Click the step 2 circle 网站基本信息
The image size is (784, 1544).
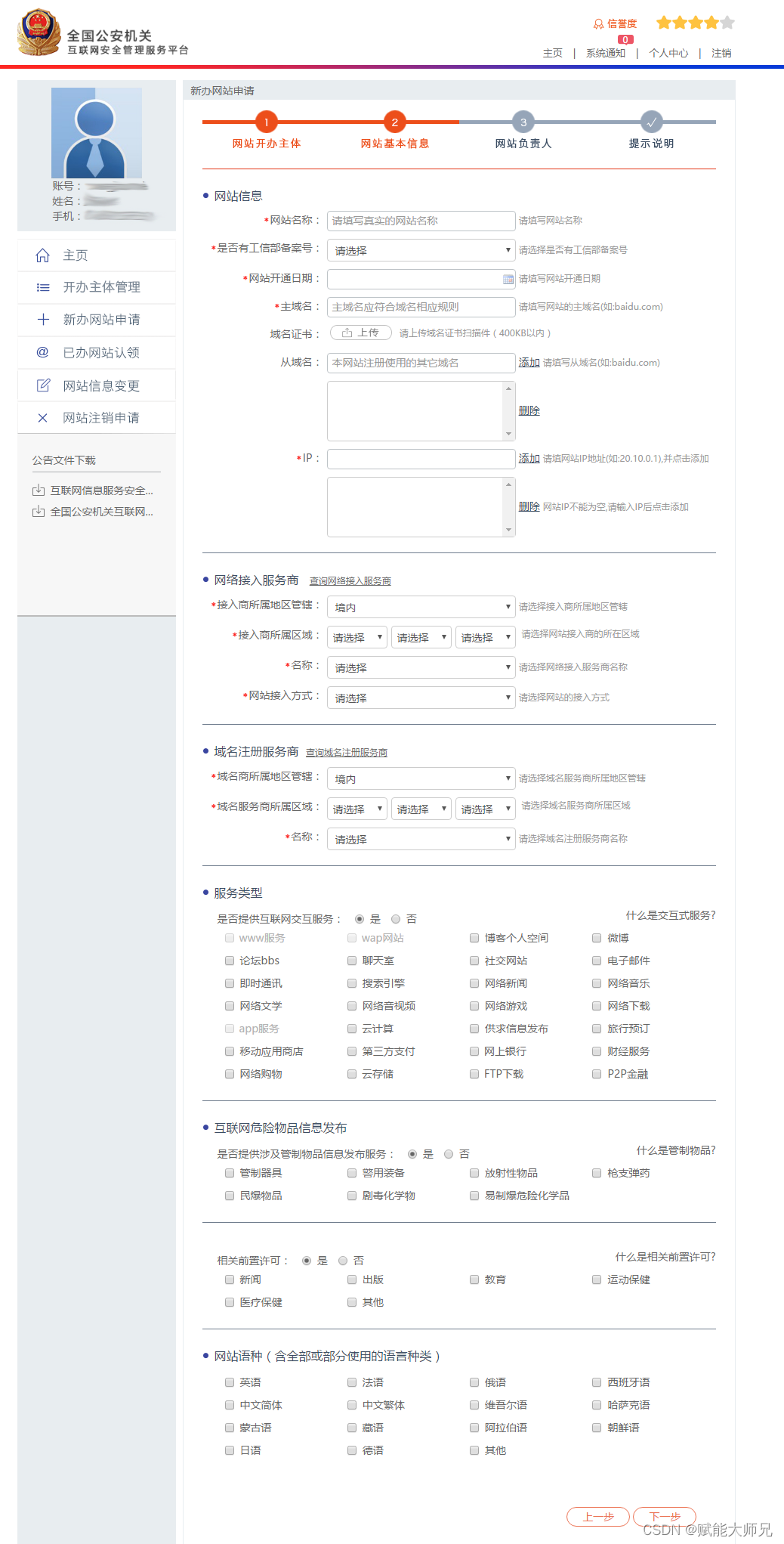point(395,122)
